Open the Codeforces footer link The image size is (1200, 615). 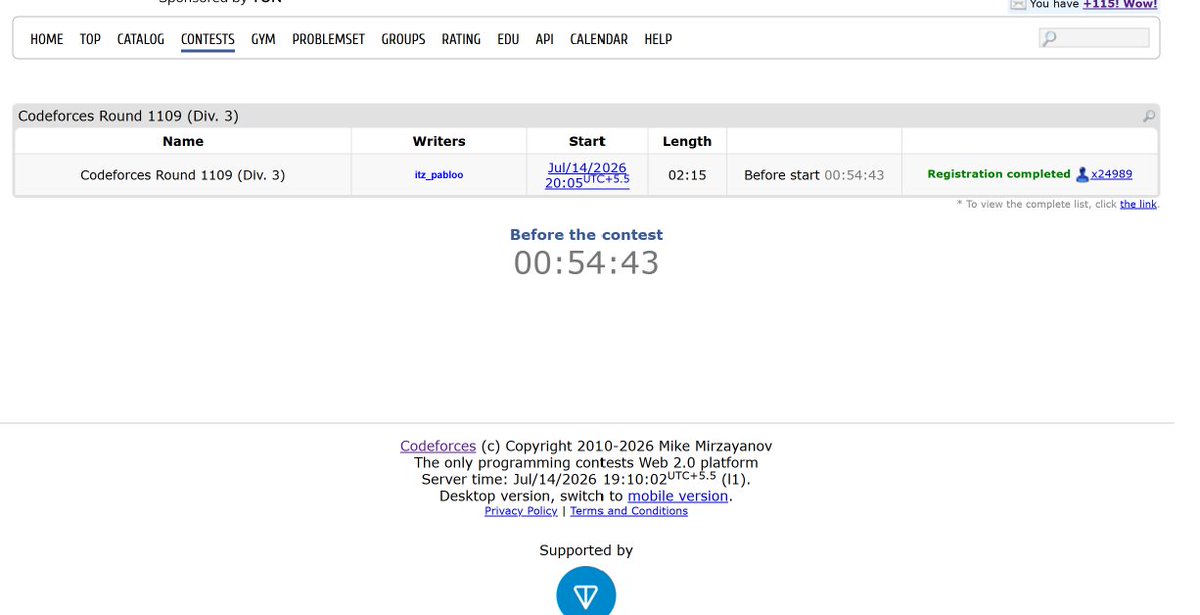(x=438, y=446)
